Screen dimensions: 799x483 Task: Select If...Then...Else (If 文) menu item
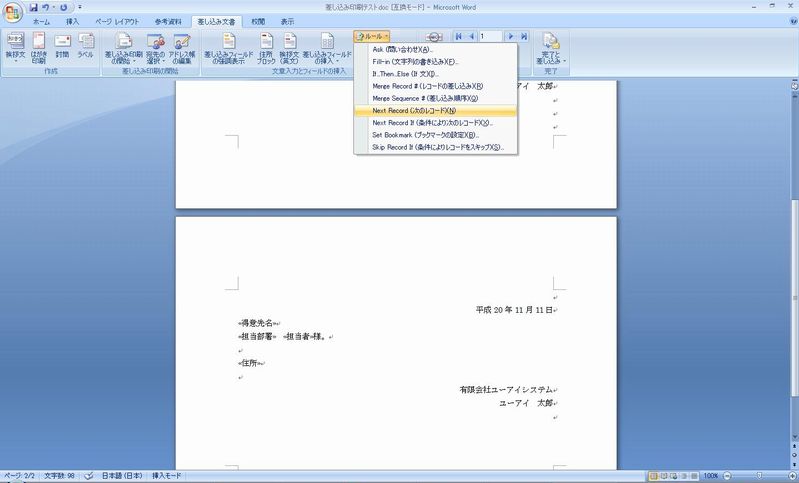436,74
